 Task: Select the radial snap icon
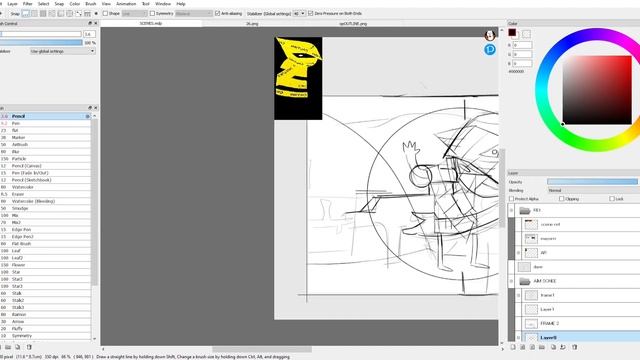pyautogui.click(x=60, y=13)
